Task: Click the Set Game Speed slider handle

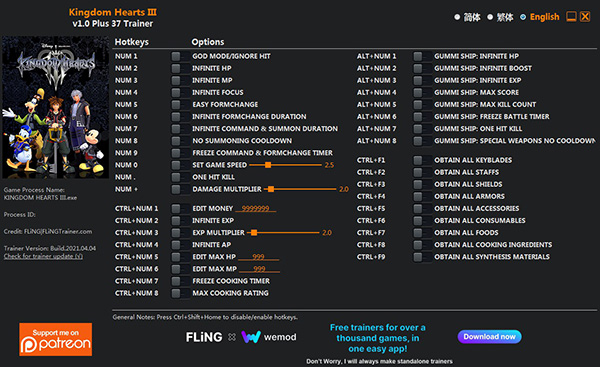Action: click(x=268, y=165)
